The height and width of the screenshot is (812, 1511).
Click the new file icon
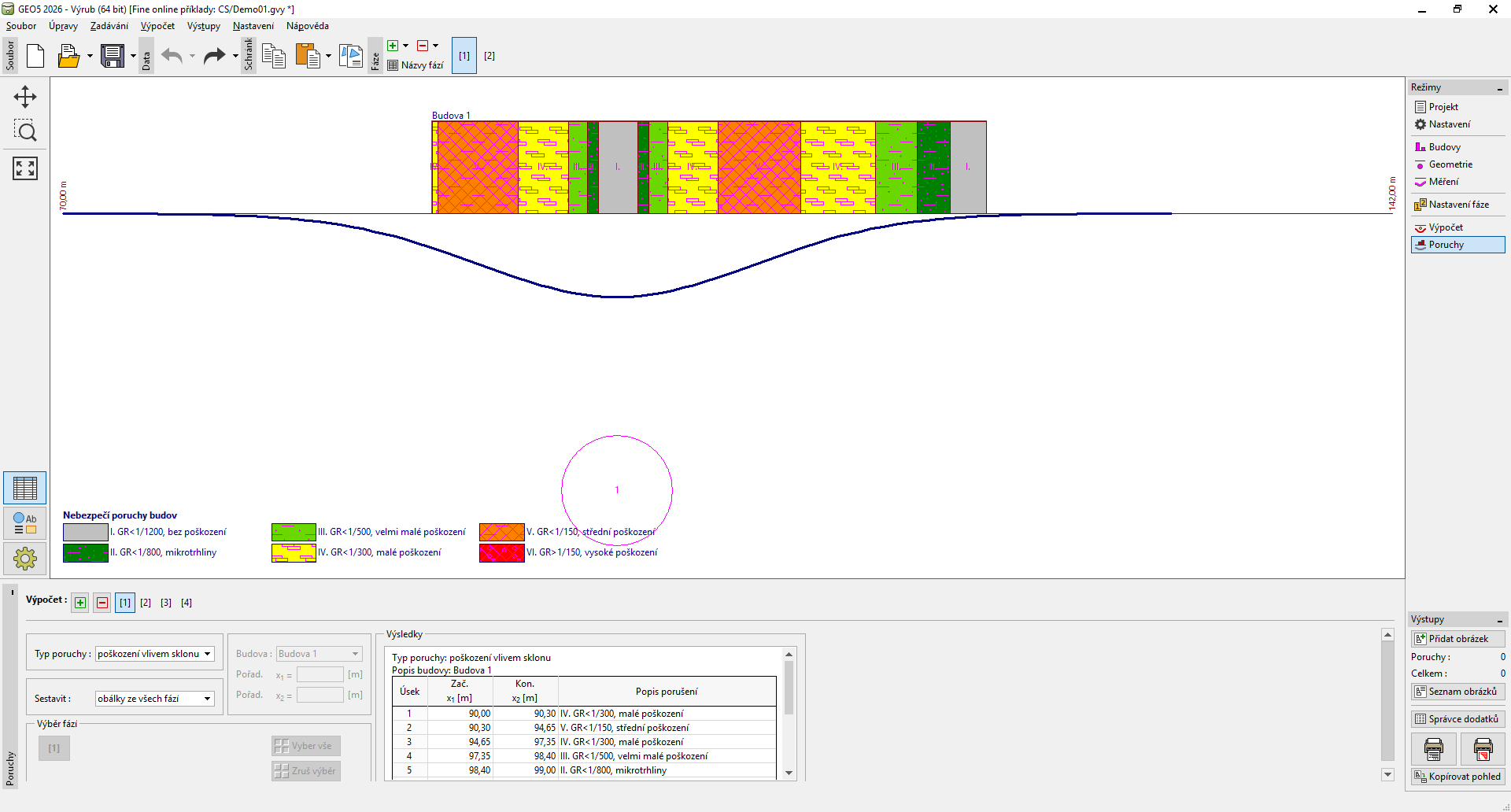coord(35,56)
